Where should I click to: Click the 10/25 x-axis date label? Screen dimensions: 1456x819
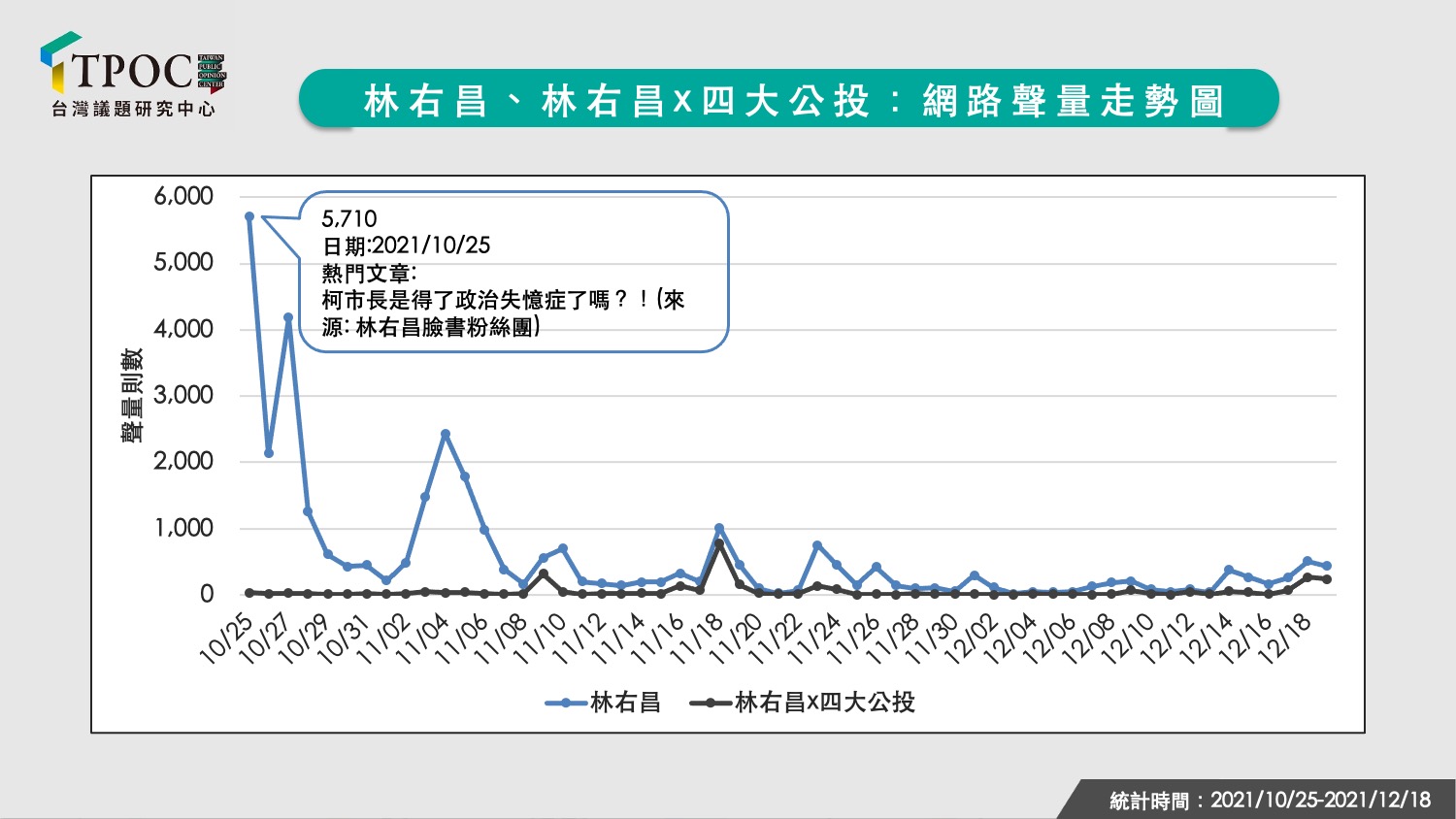pos(228,638)
